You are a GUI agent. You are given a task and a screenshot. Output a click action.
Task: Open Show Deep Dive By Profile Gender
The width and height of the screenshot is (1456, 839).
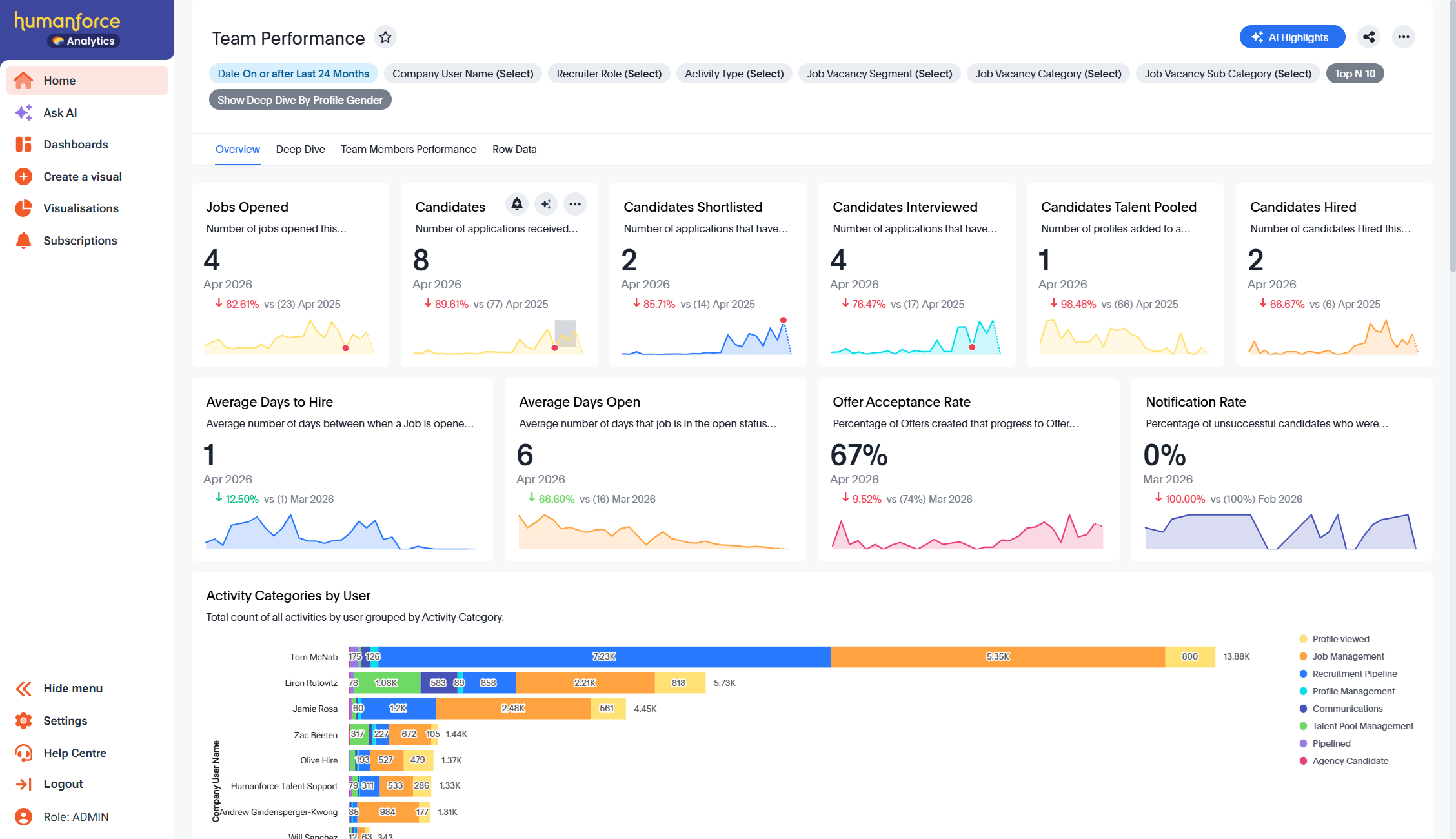coord(300,100)
